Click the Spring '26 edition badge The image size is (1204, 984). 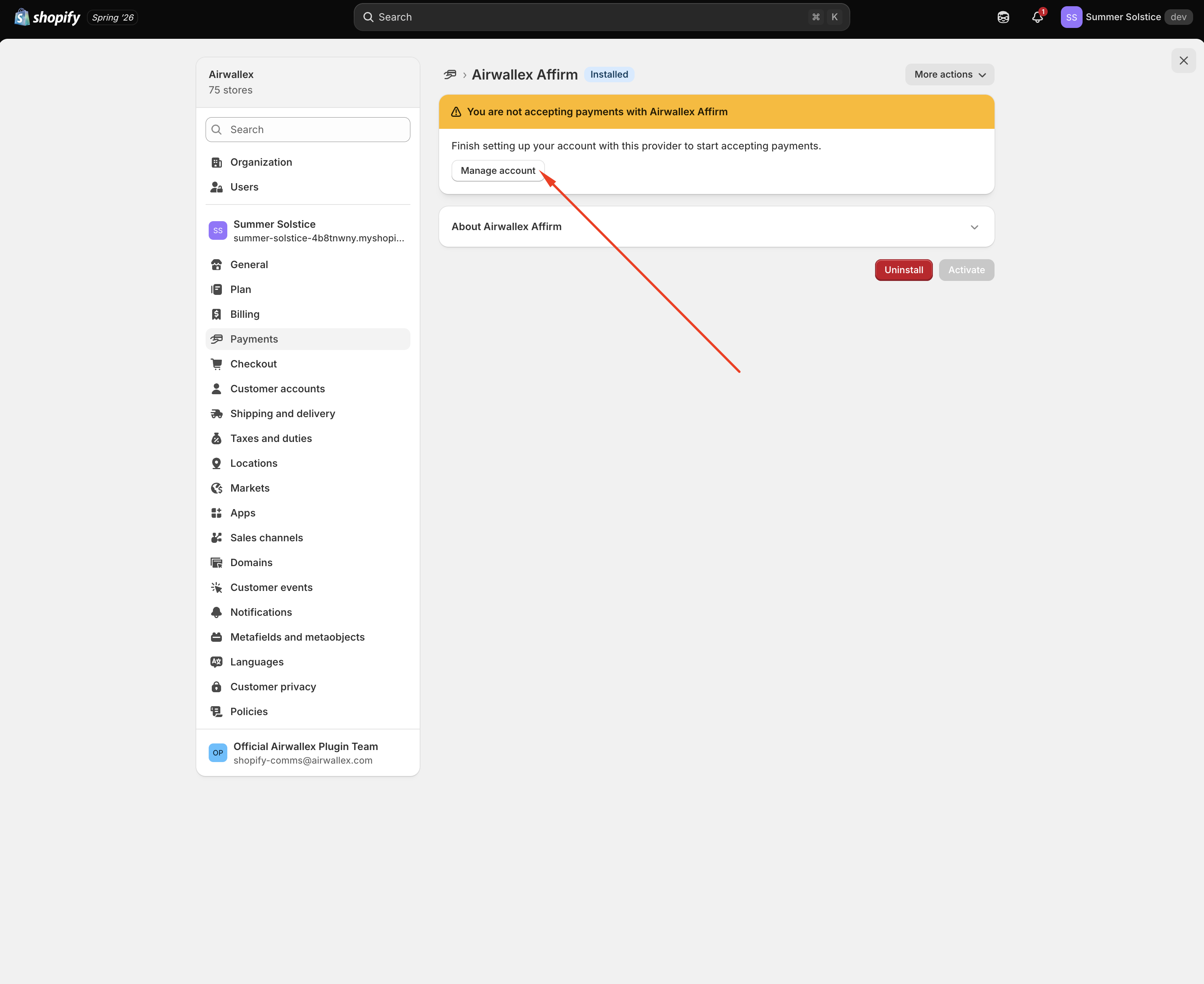coord(113,17)
